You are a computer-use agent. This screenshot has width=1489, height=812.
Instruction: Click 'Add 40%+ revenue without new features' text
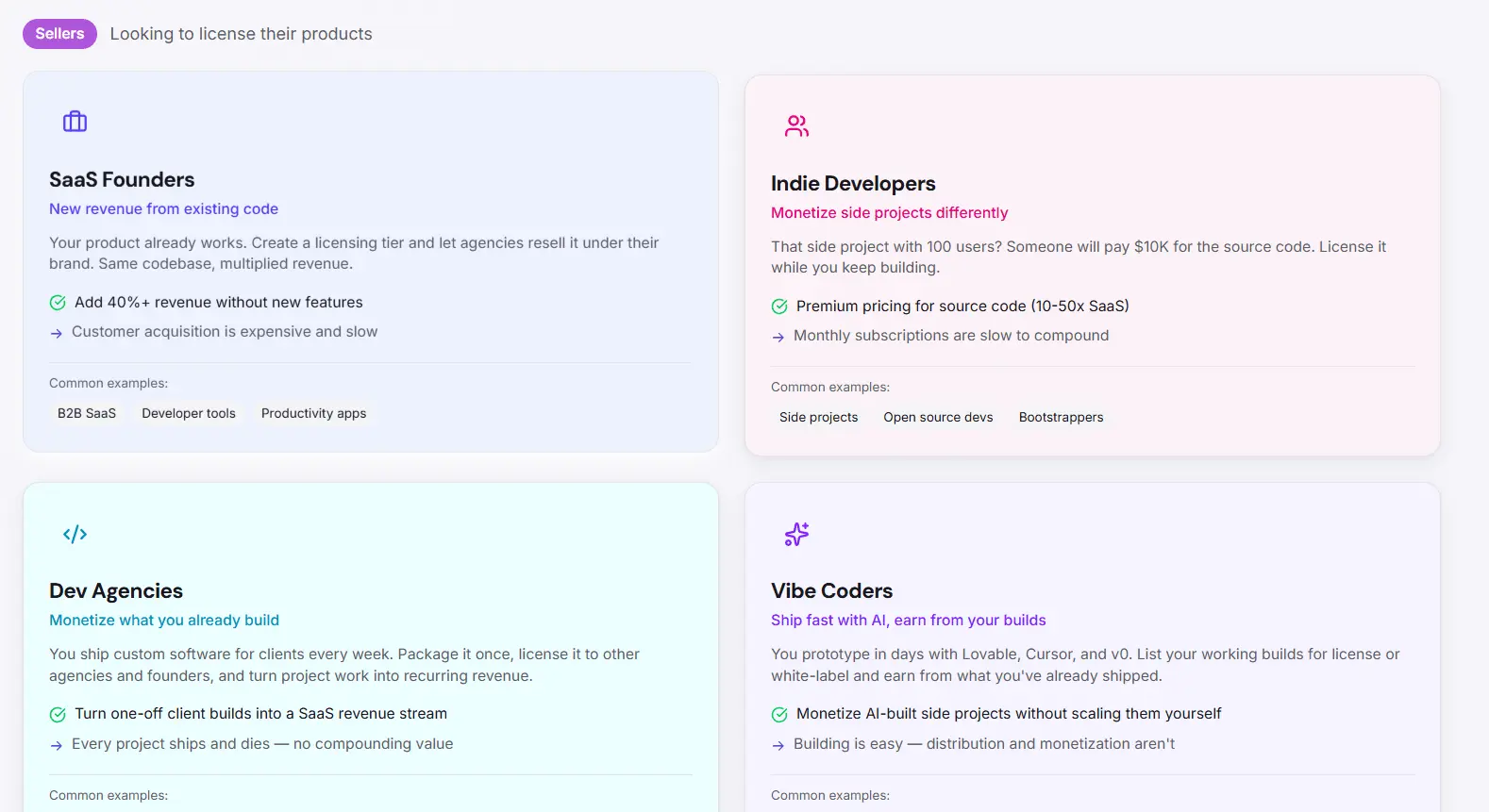218,302
